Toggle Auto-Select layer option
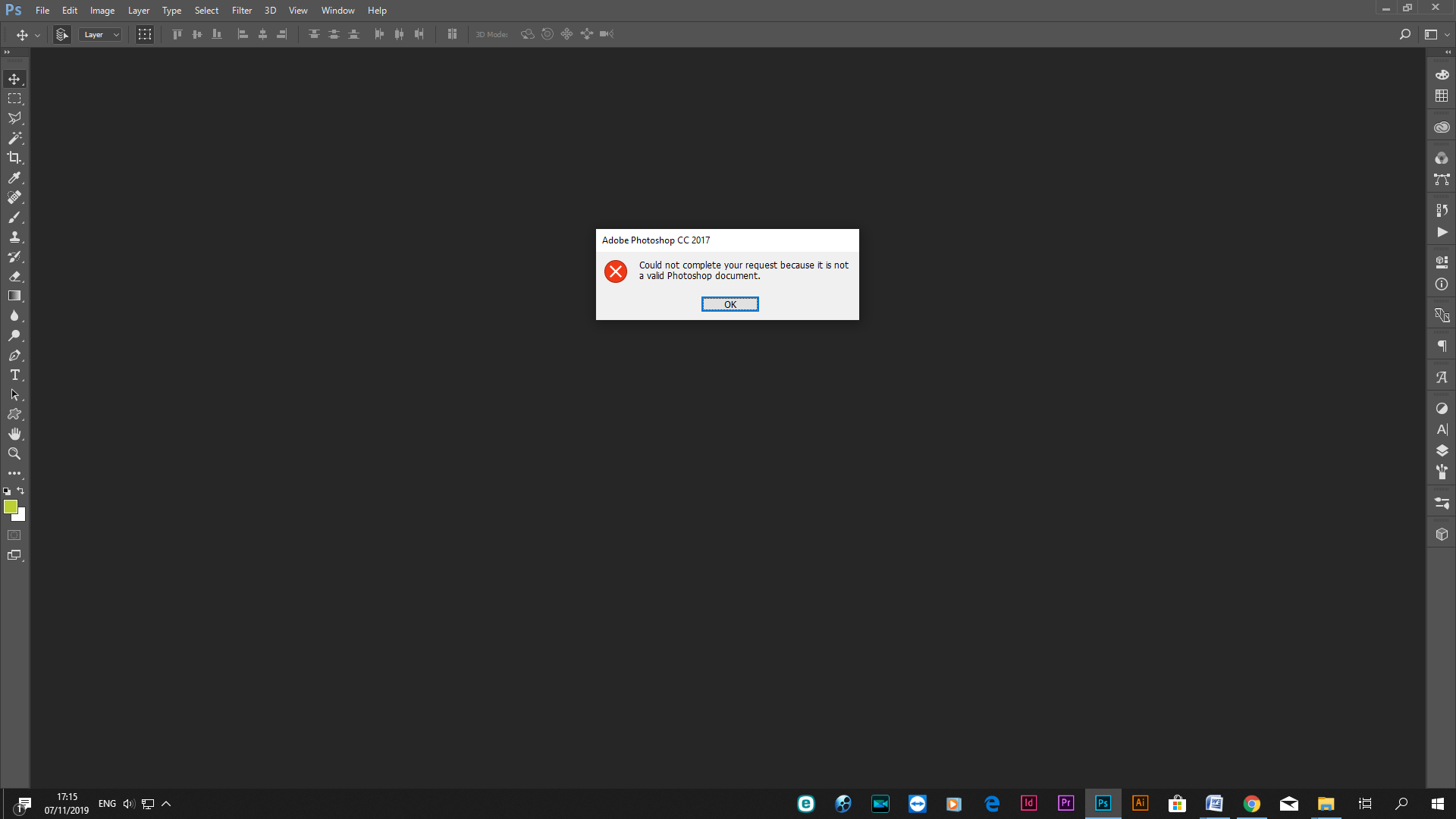 tap(62, 35)
